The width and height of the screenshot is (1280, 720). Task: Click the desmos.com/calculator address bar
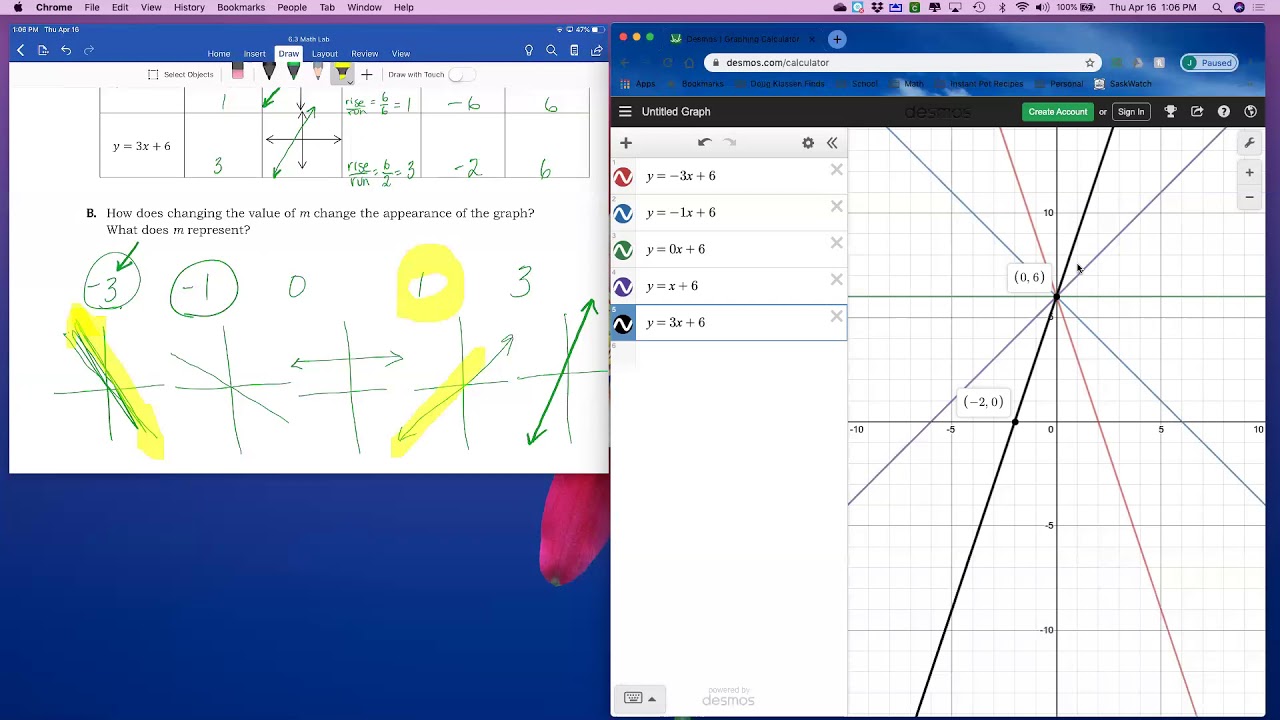tap(900, 62)
